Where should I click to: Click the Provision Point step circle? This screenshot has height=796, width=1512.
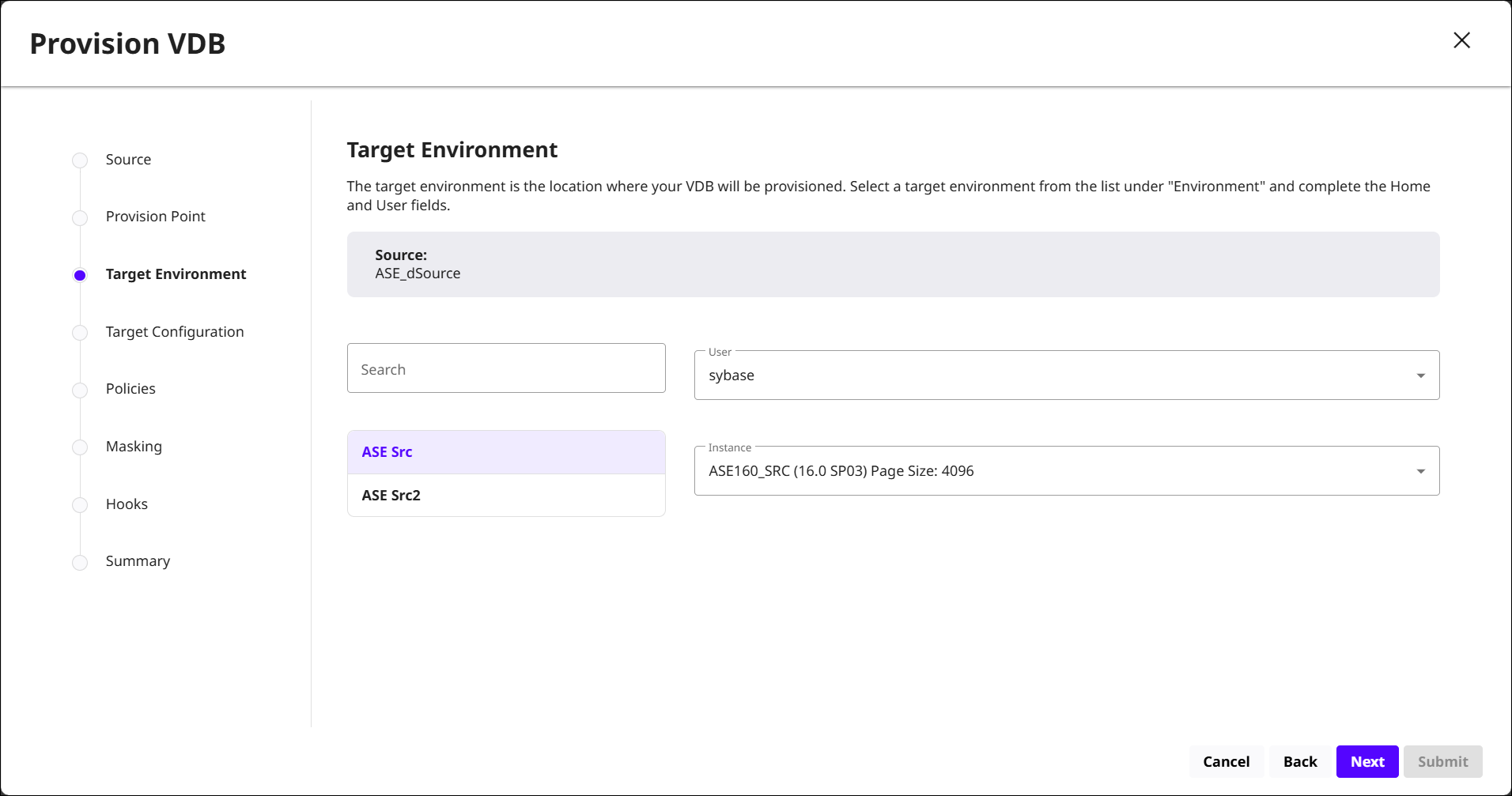80,217
